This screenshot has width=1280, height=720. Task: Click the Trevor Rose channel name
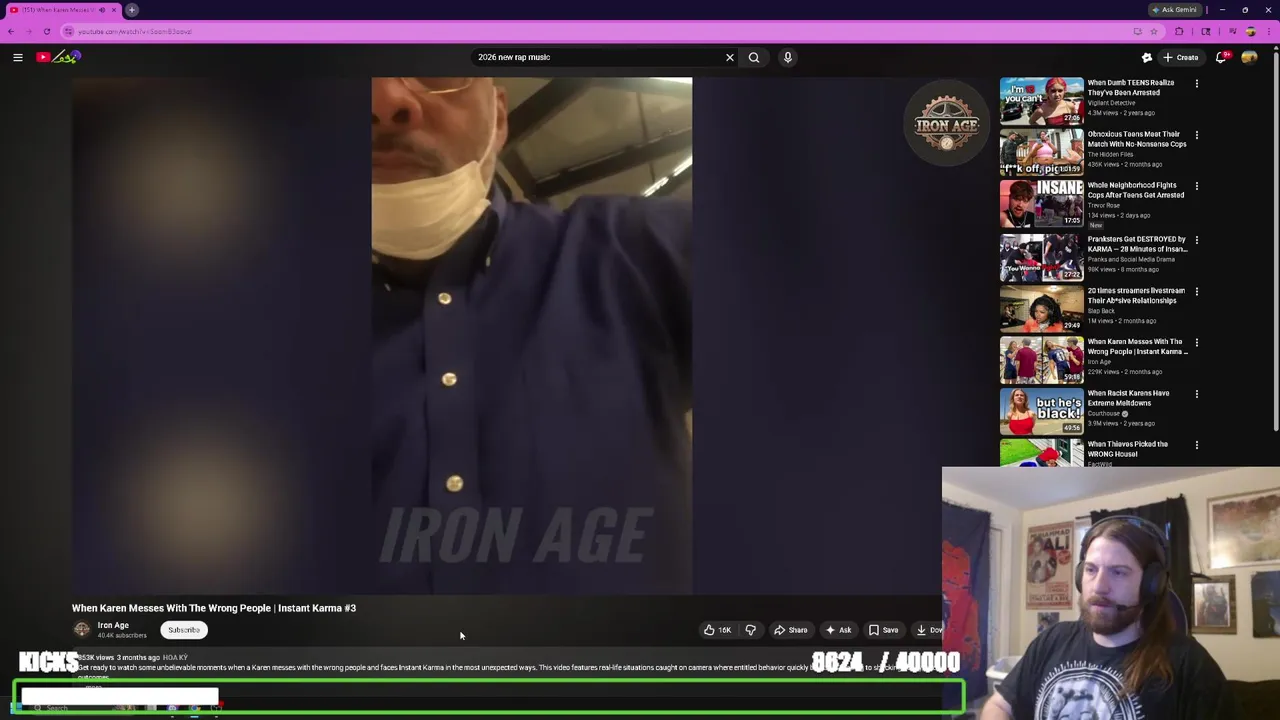tap(1105, 205)
